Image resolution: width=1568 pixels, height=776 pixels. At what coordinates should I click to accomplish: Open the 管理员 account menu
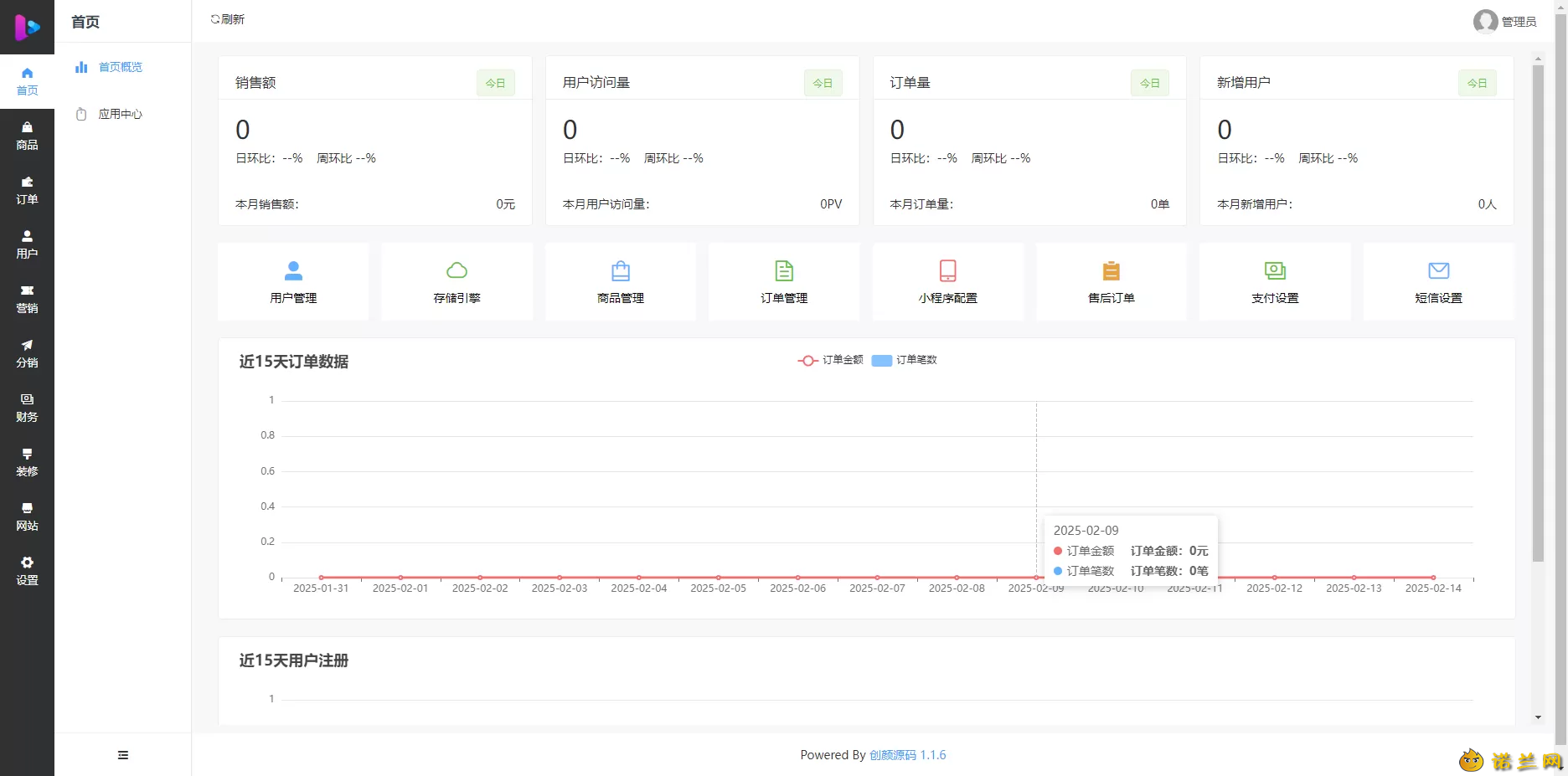click(x=1505, y=21)
